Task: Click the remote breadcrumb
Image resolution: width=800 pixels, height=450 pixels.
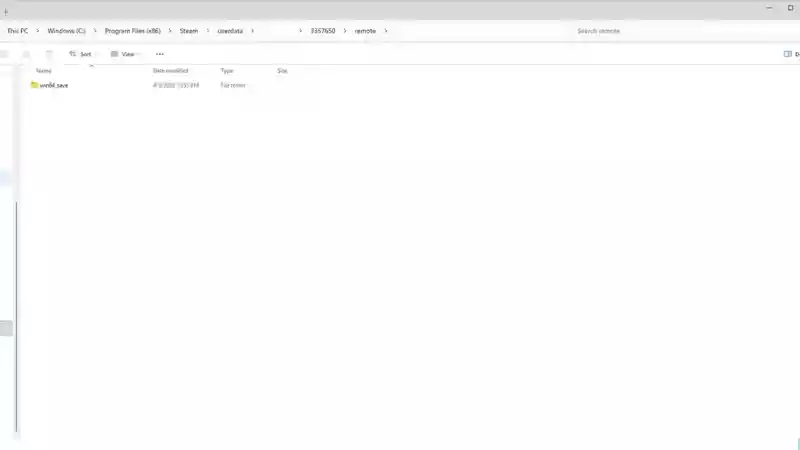Action: [365, 31]
